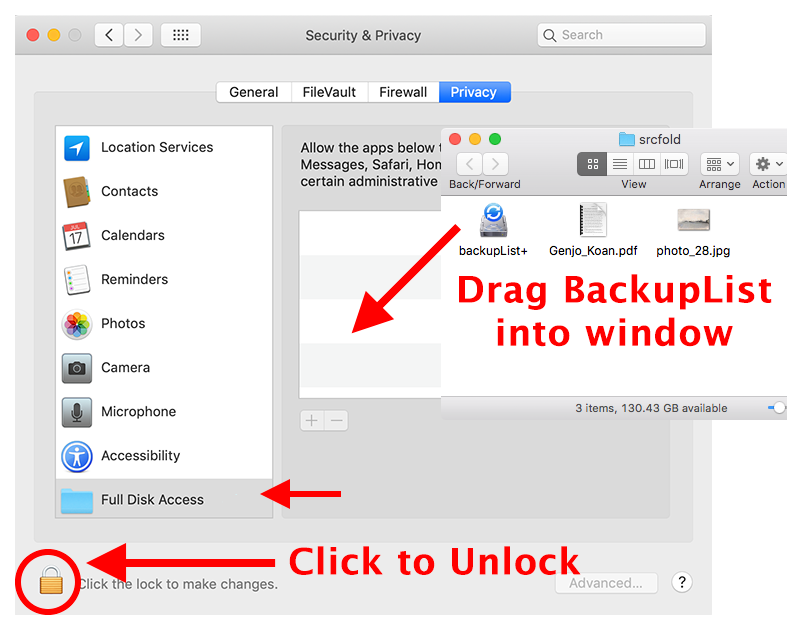Click the backupList+ app icon in Finder
Viewport: 787px width, 636px height.
pos(493,220)
